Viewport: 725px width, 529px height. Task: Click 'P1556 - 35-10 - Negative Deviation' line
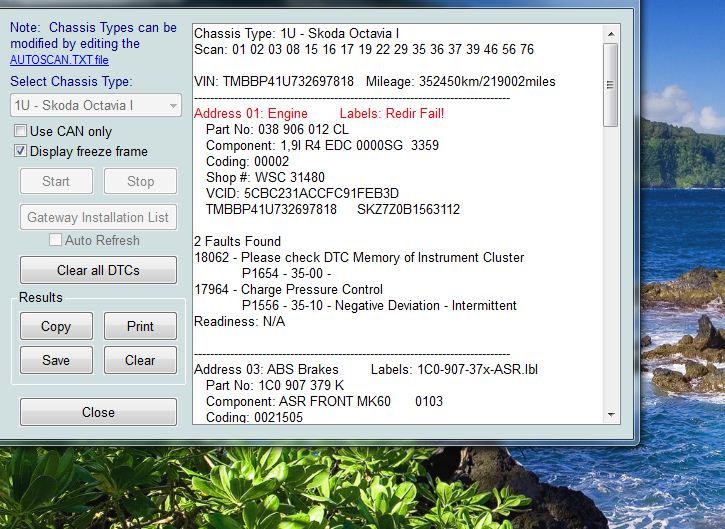379,306
